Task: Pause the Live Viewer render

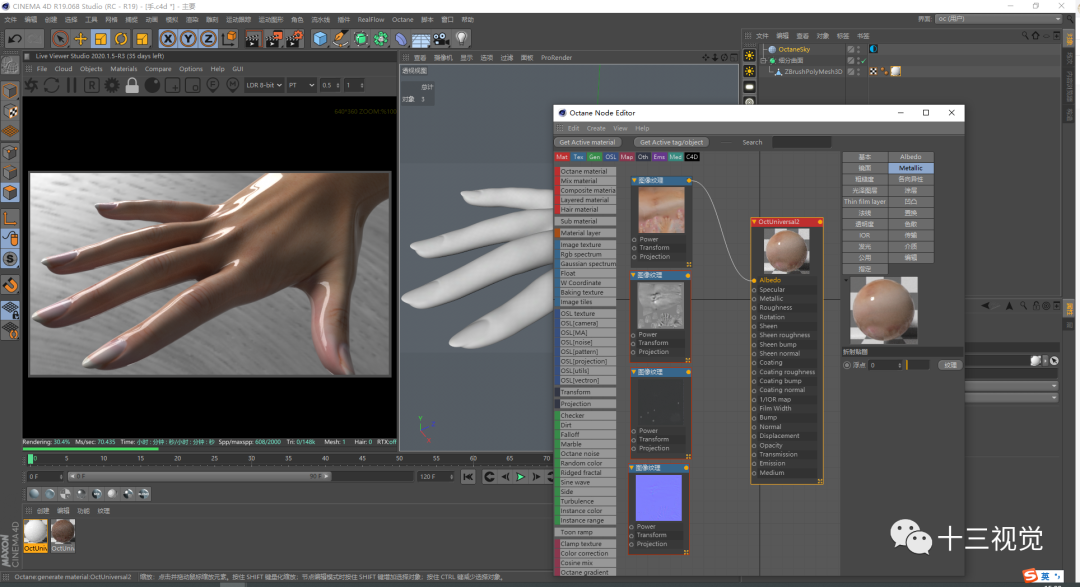Action: click(72, 85)
